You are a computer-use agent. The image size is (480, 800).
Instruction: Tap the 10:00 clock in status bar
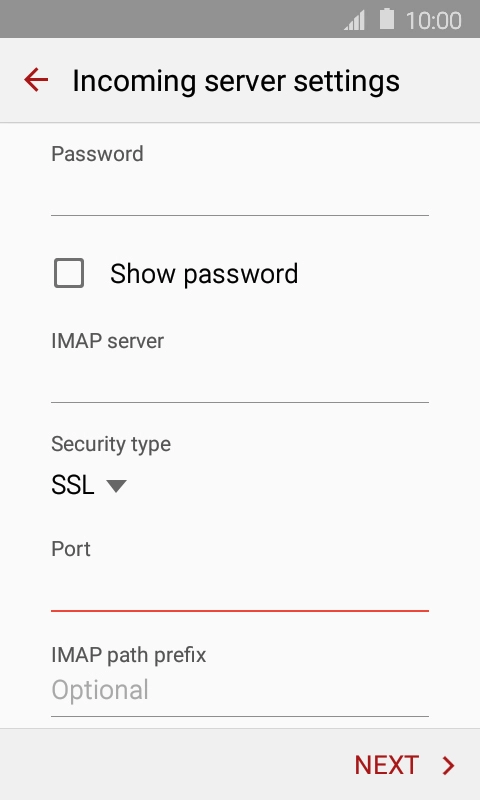pos(434,21)
